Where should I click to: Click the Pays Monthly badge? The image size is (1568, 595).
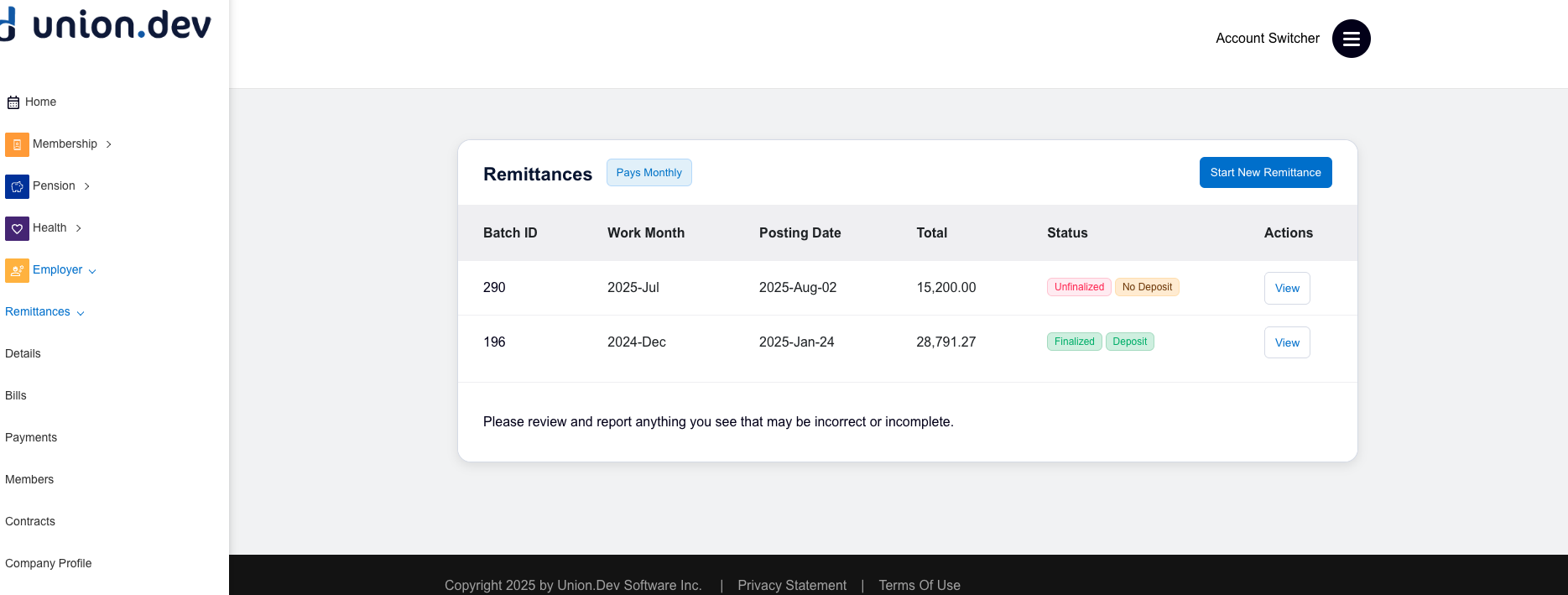click(x=649, y=173)
